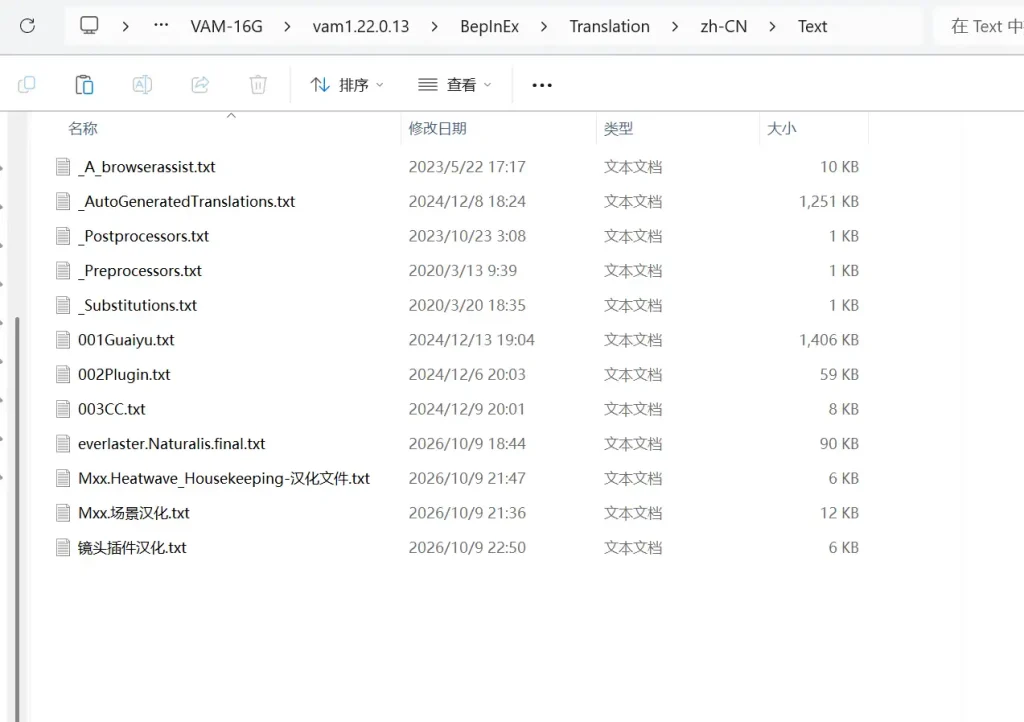This screenshot has width=1024, height=722.
Task: Show hidden breadcrumb folders via ellipsis
Action: point(161,25)
